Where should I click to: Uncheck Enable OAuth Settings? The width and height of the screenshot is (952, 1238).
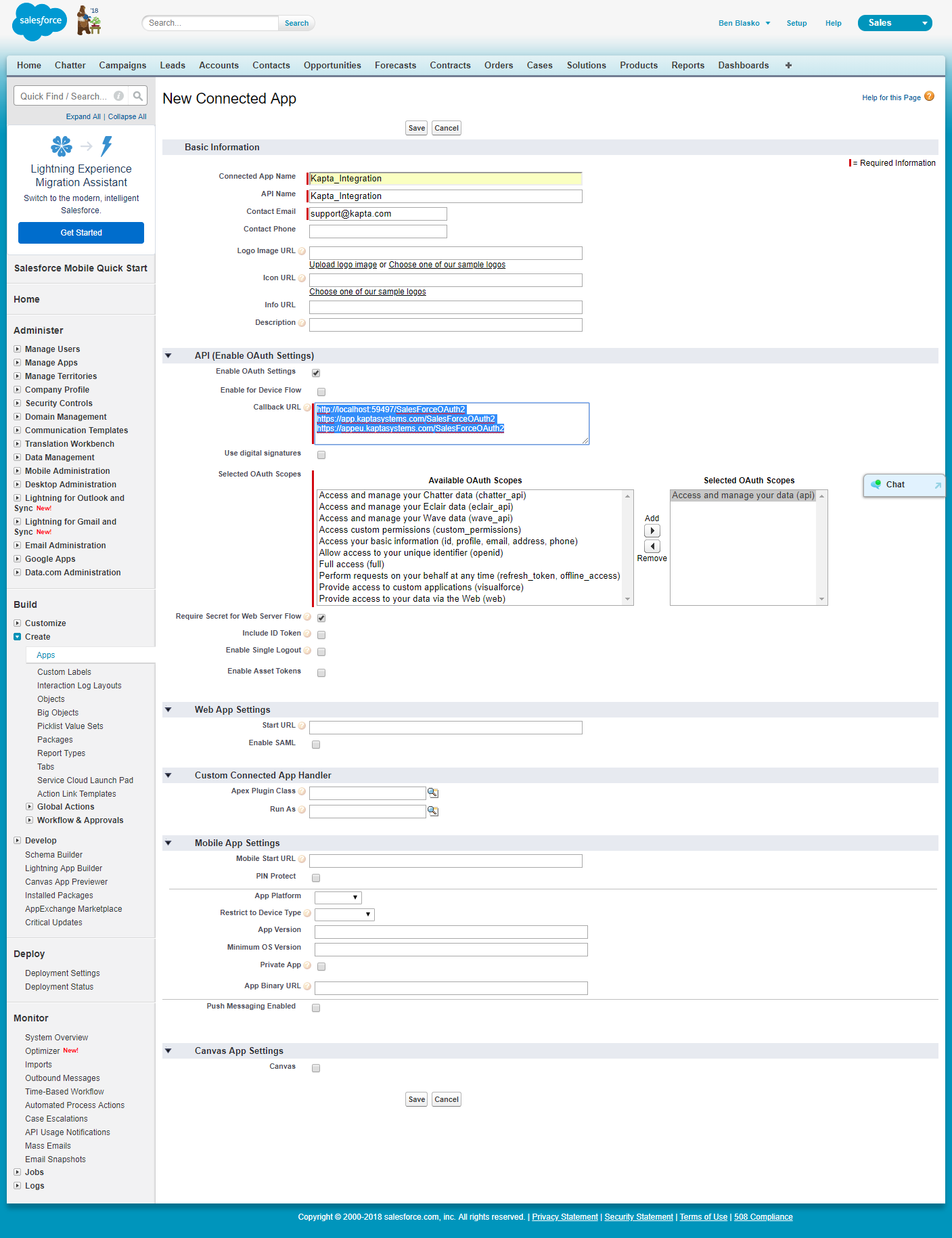[x=316, y=373]
